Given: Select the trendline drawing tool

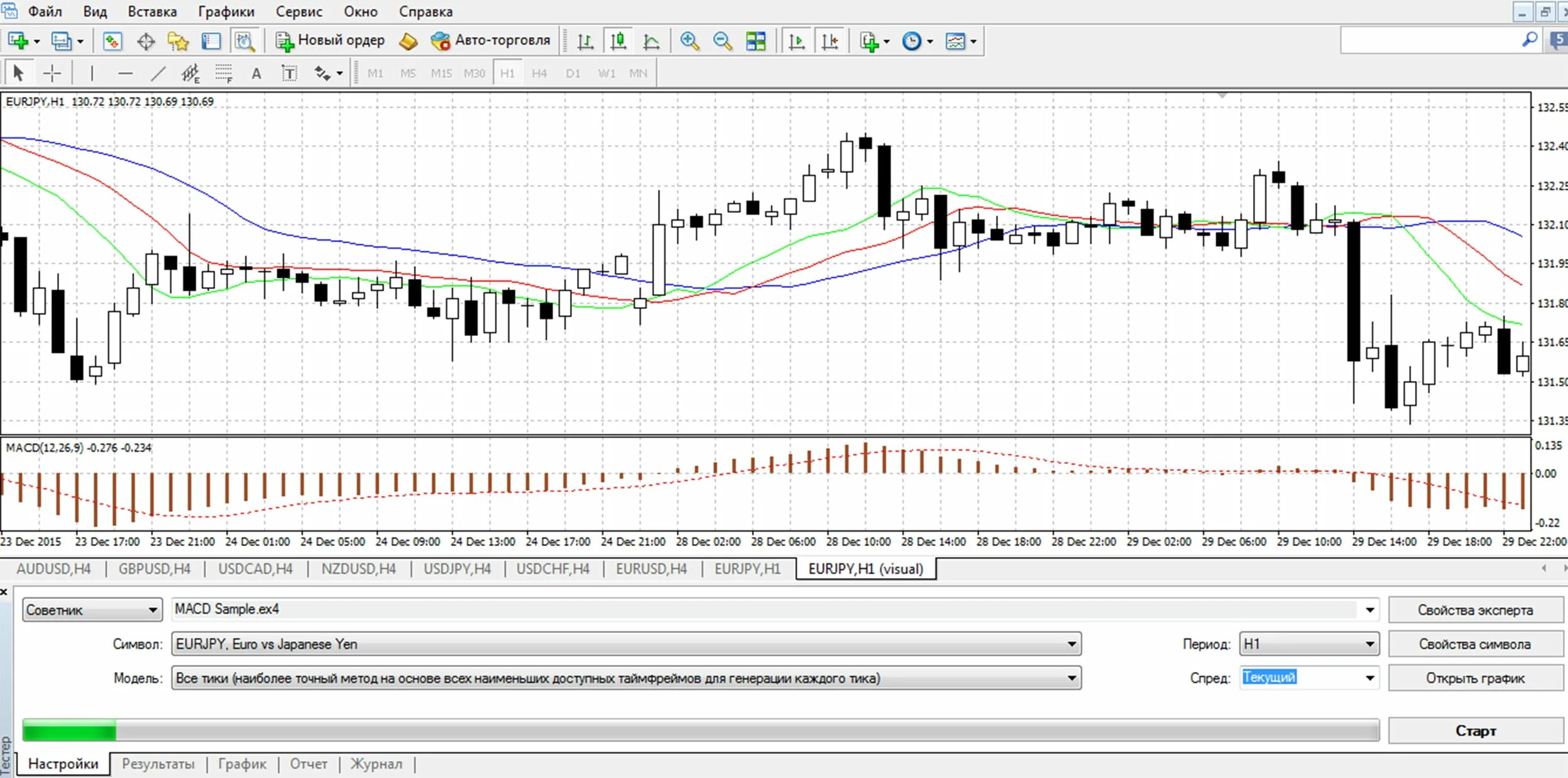Looking at the screenshot, I should tap(158, 73).
